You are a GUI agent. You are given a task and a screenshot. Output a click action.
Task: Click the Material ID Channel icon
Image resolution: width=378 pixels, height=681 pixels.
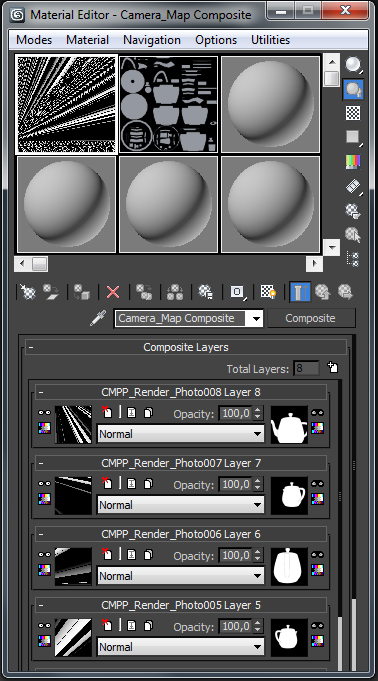[x=238, y=291]
